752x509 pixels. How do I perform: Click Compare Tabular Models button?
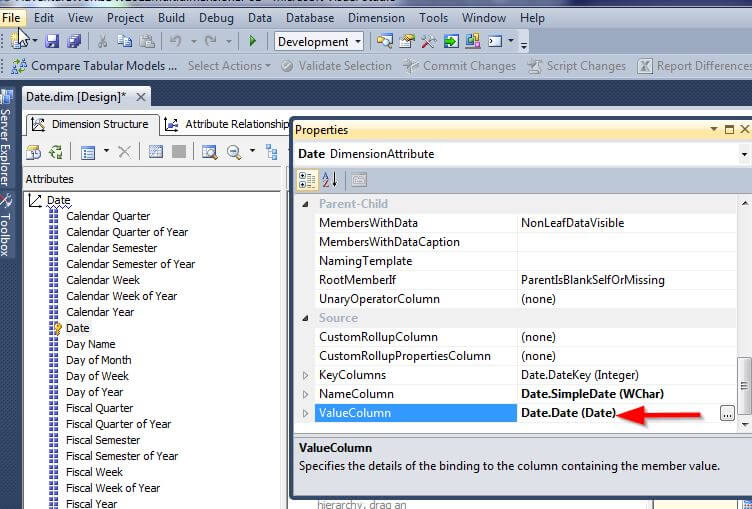[x=94, y=66]
